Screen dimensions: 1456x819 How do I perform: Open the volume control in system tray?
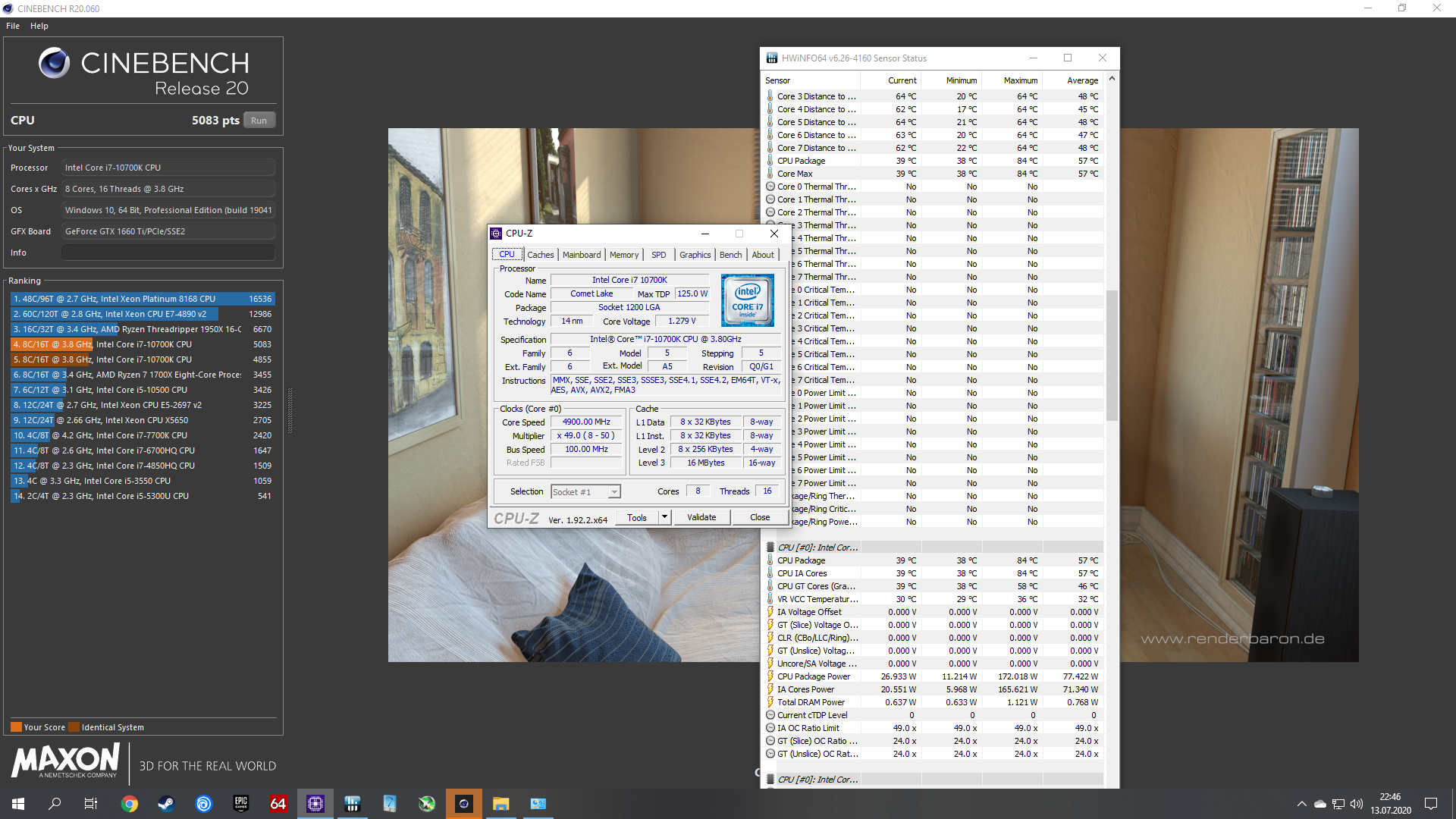click(x=1357, y=804)
